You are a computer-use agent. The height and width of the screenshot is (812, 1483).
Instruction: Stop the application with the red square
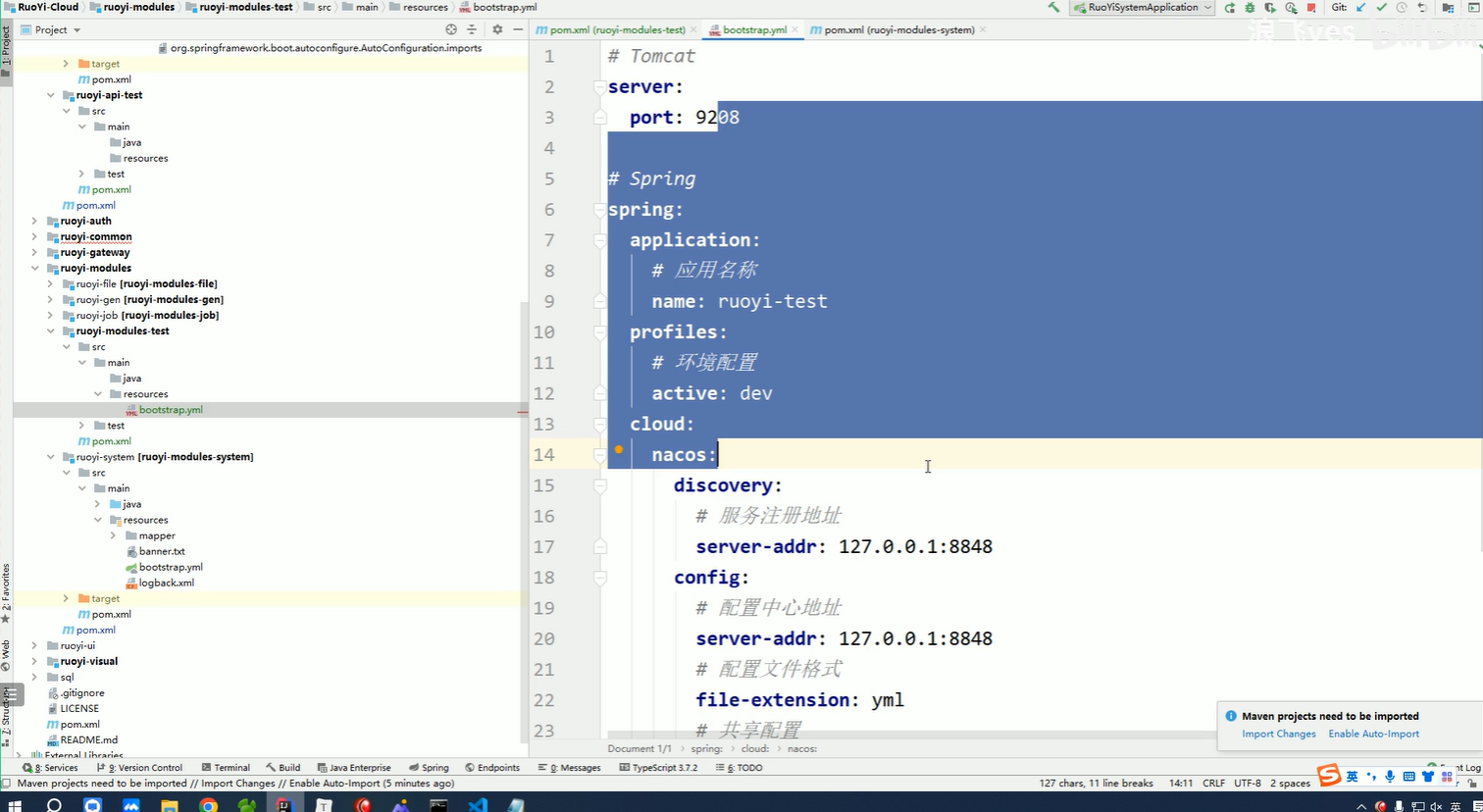click(1311, 7)
